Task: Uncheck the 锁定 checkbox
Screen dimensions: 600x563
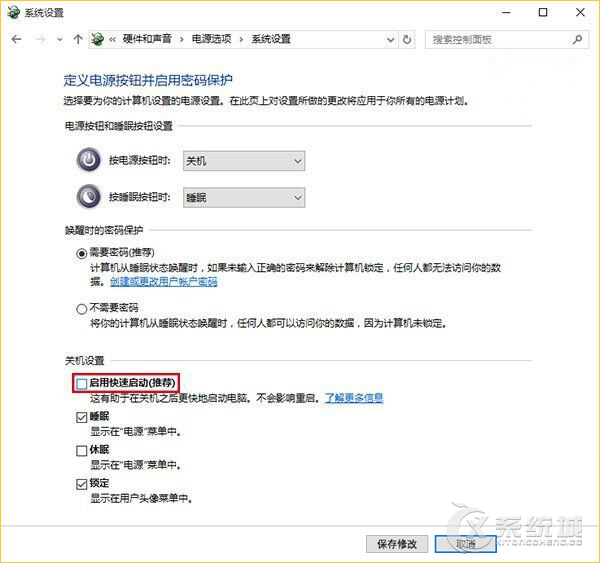Action: click(x=82, y=484)
